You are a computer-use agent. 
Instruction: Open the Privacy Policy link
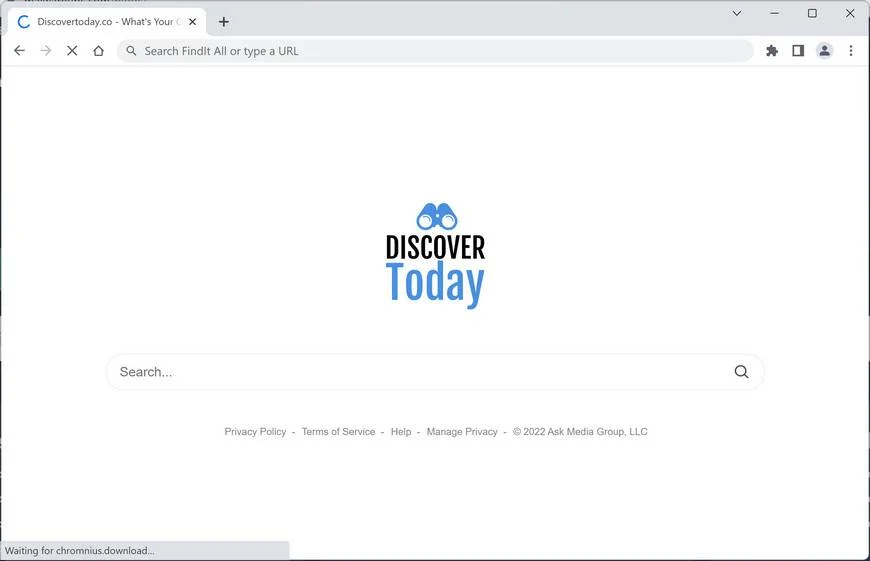point(255,432)
